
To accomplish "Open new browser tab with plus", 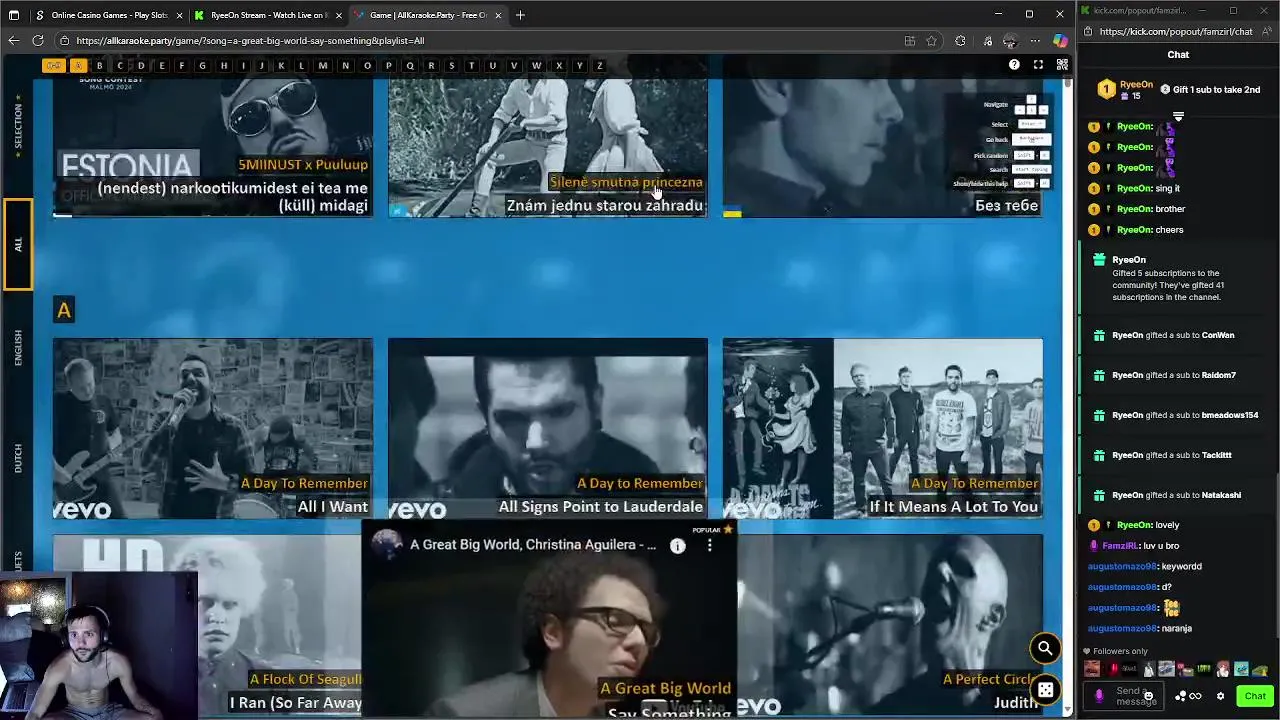I will pos(521,15).
